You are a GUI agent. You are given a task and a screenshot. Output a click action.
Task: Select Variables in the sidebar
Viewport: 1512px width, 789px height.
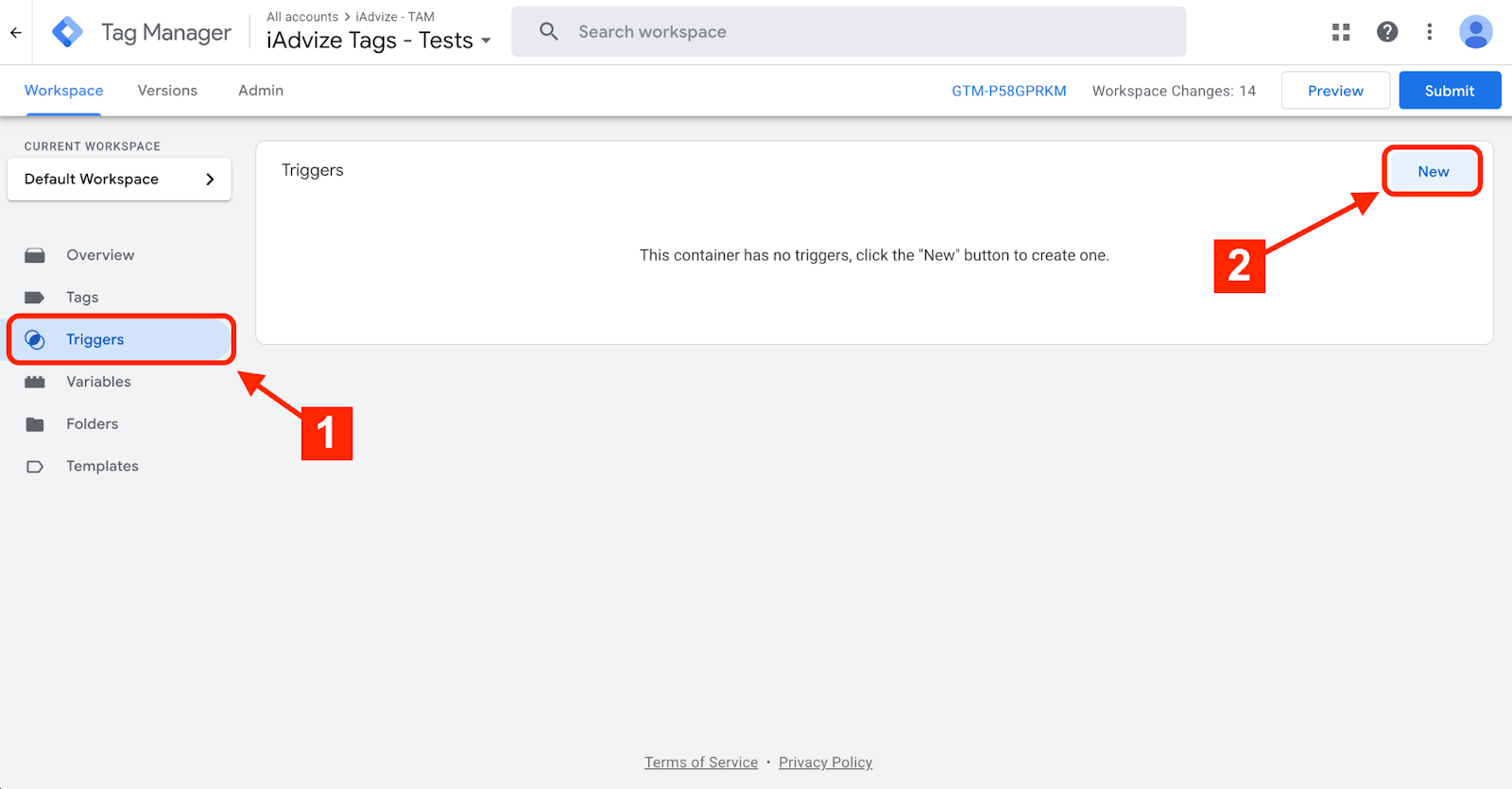(98, 382)
